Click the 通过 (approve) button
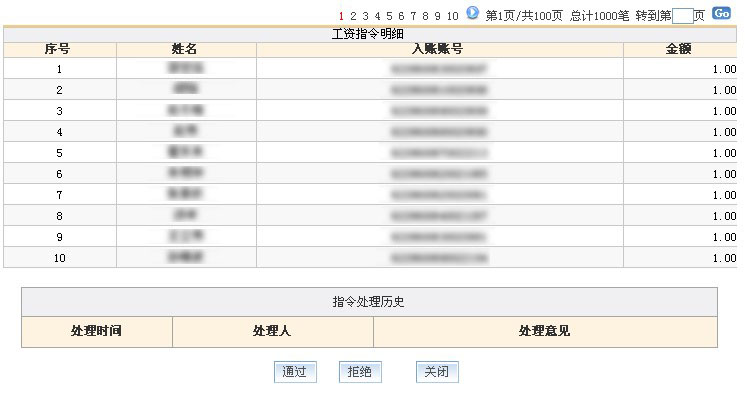 295,371
